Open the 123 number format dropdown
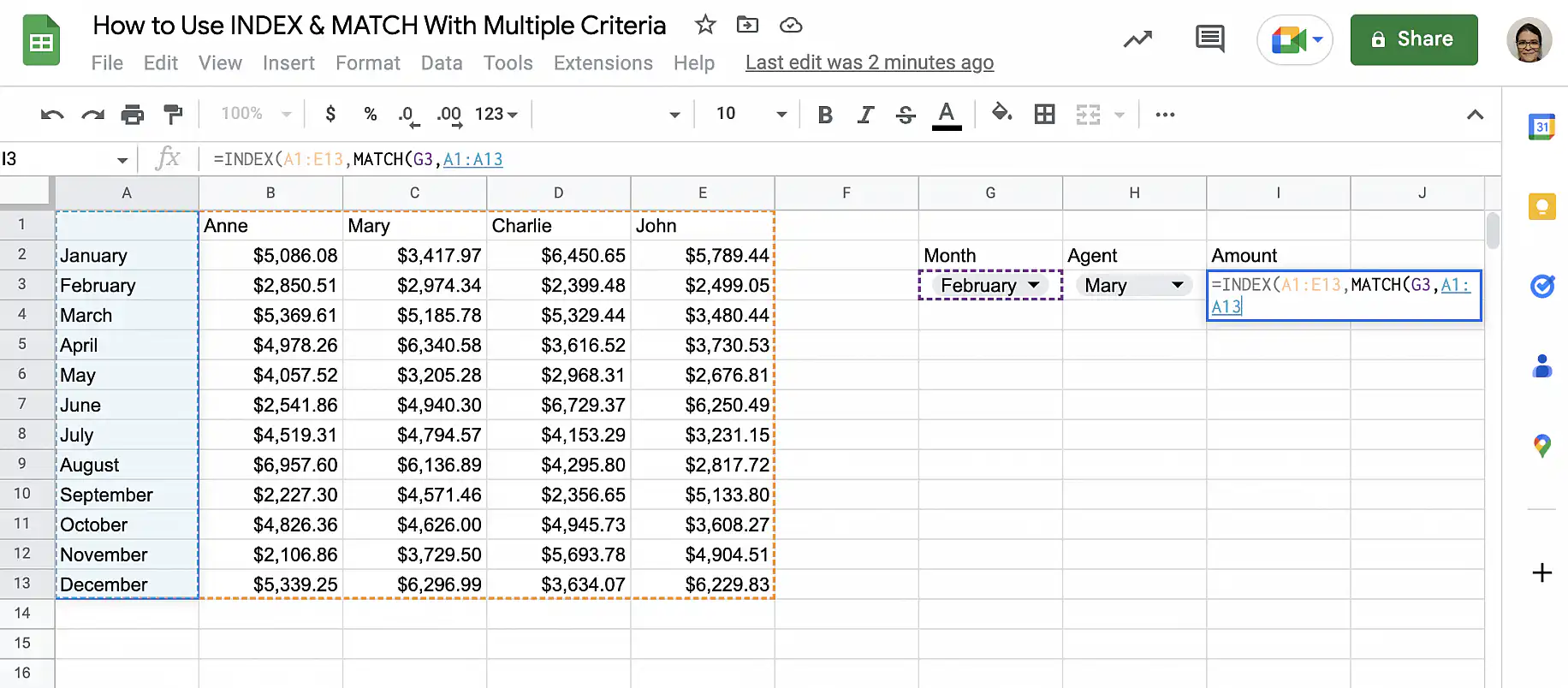 click(496, 114)
